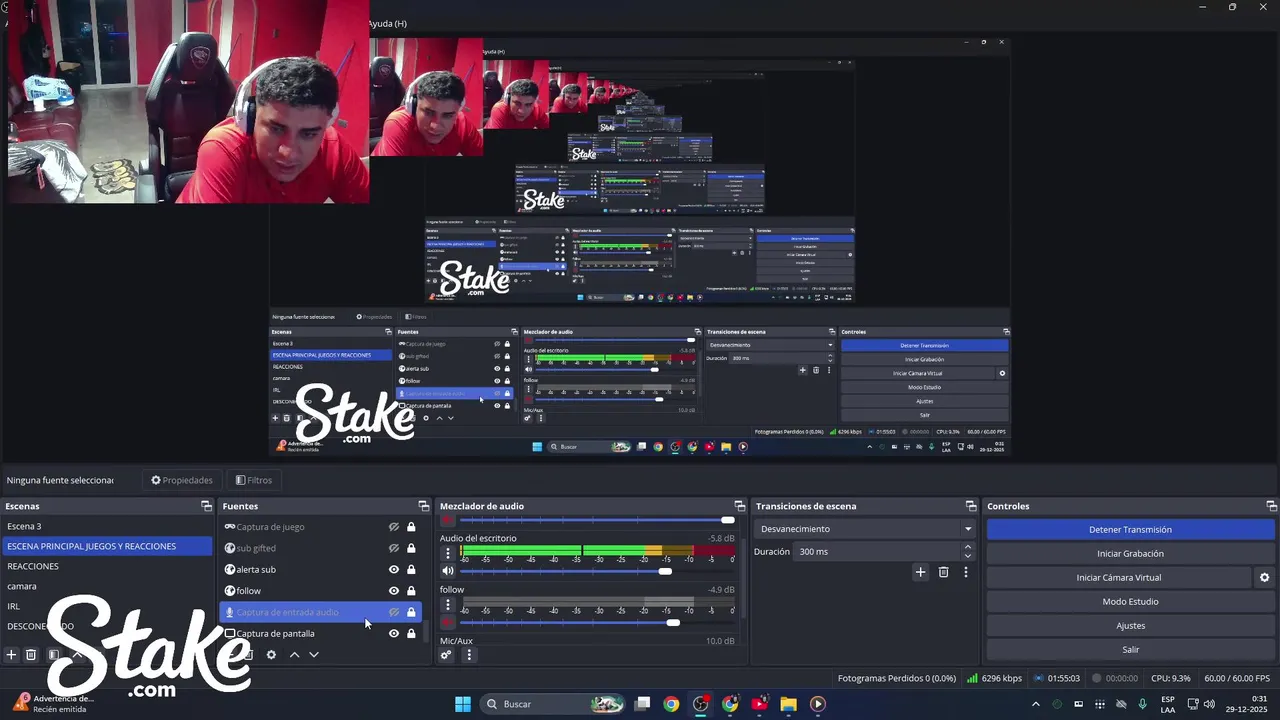Open audio mixer three-dot menu at bottom
Screen dimensions: 1280x720
coord(469,655)
